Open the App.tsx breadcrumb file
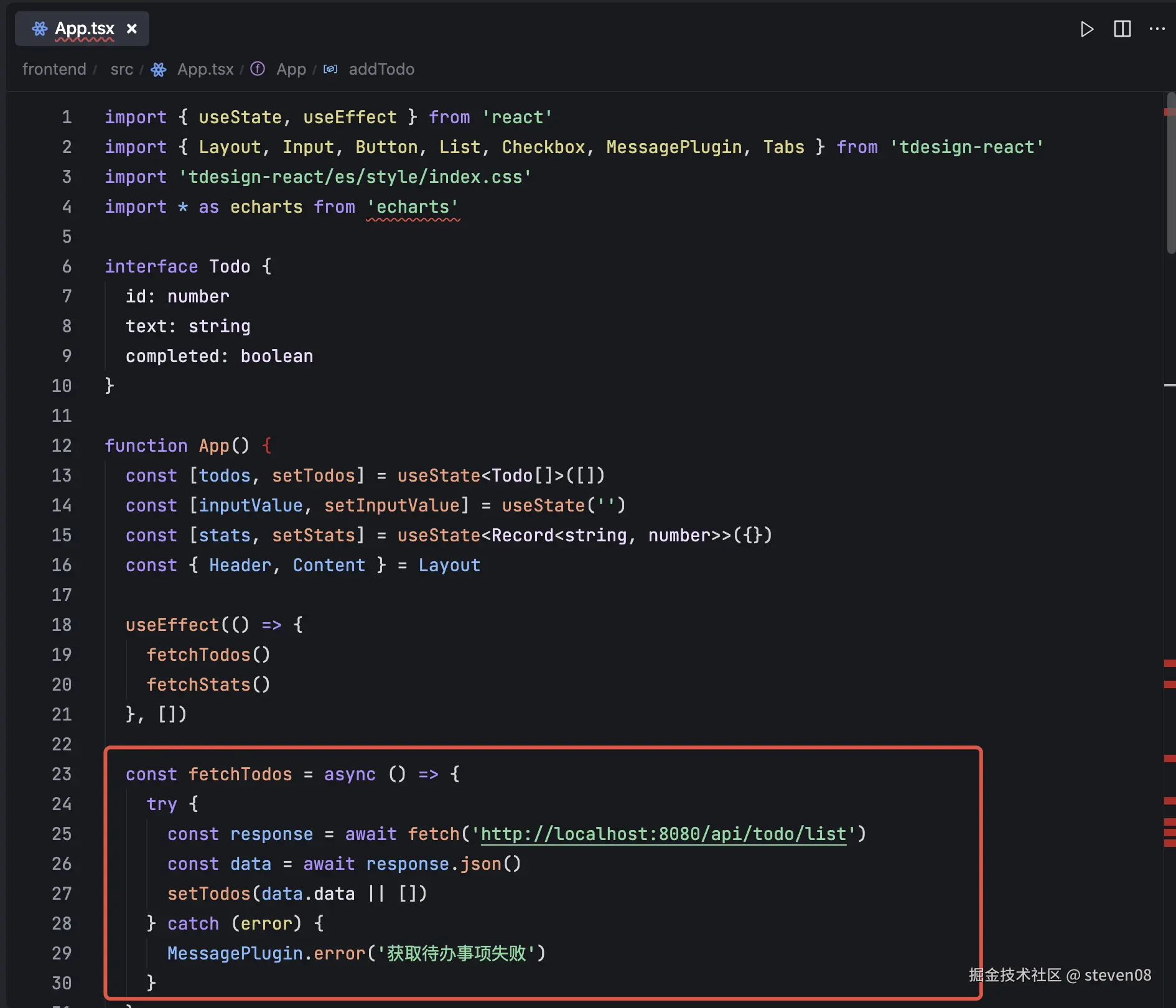The image size is (1176, 1008). pyautogui.click(x=205, y=69)
